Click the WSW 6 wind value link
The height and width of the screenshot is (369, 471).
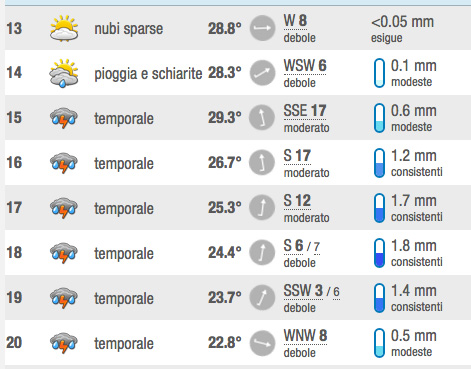click(x=305, y=66)
